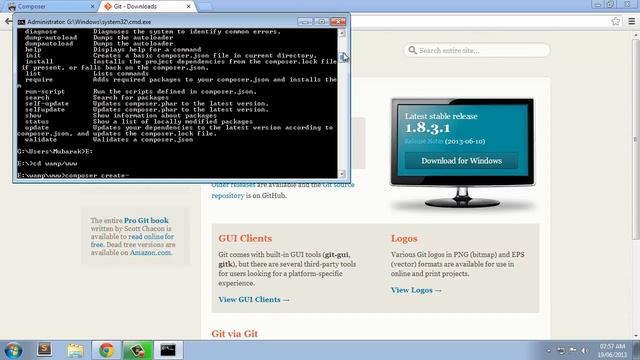Image resolution: width=640 pixels, height=360 pixels.
Task: Open Chrome from the taskbar
Action: coord(107,350)
